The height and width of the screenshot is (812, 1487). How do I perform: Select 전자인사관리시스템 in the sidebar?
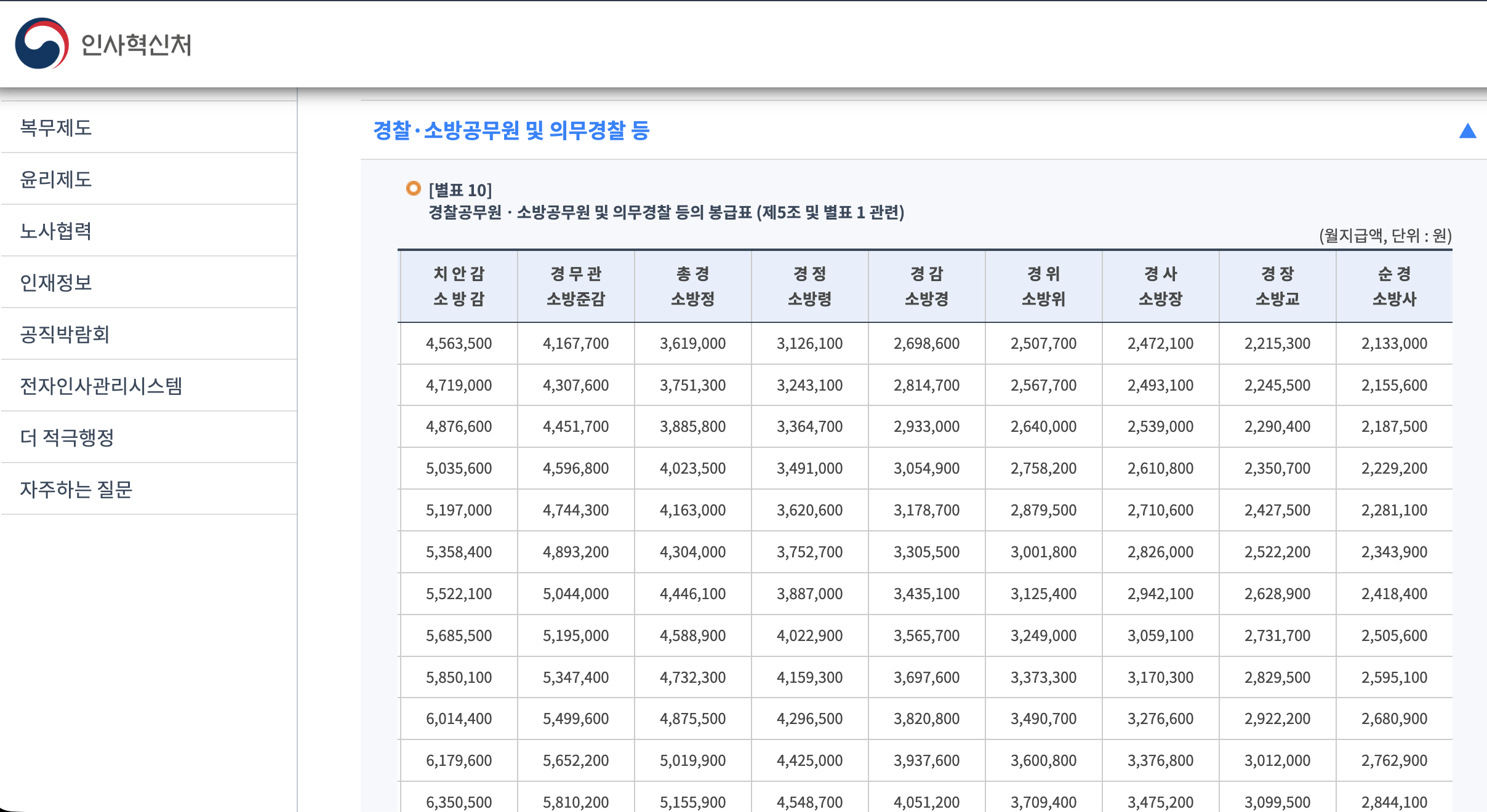(101, 386)
